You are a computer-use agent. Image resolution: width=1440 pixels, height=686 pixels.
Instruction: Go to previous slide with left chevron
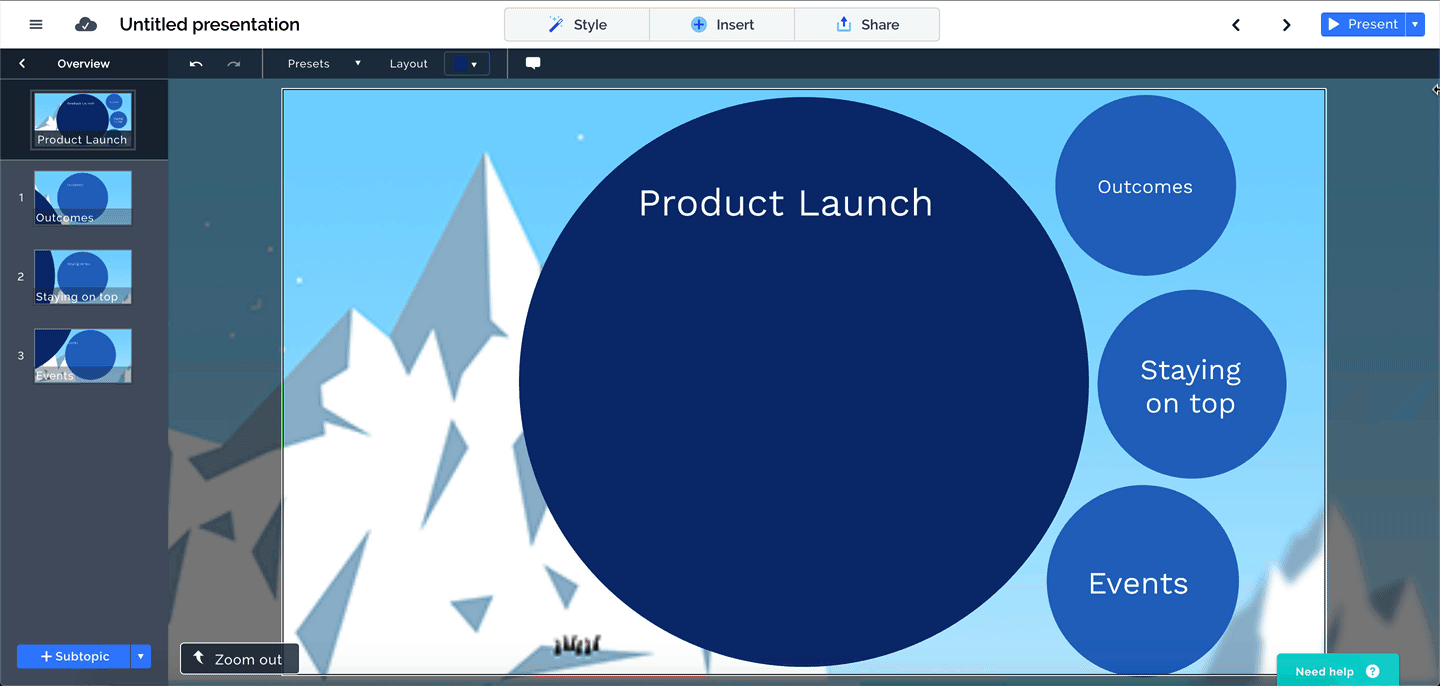point(1236,25)
